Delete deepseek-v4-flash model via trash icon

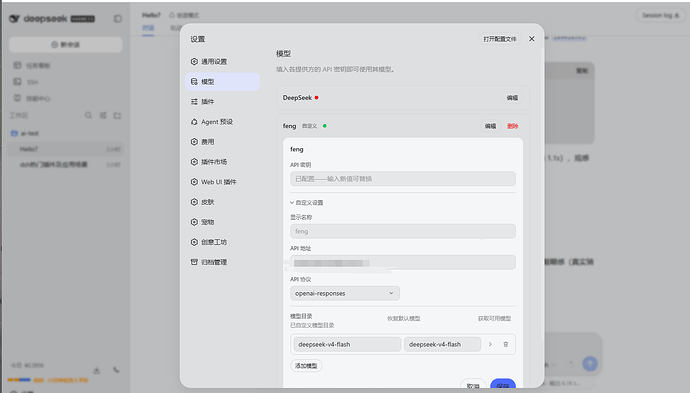506,344
